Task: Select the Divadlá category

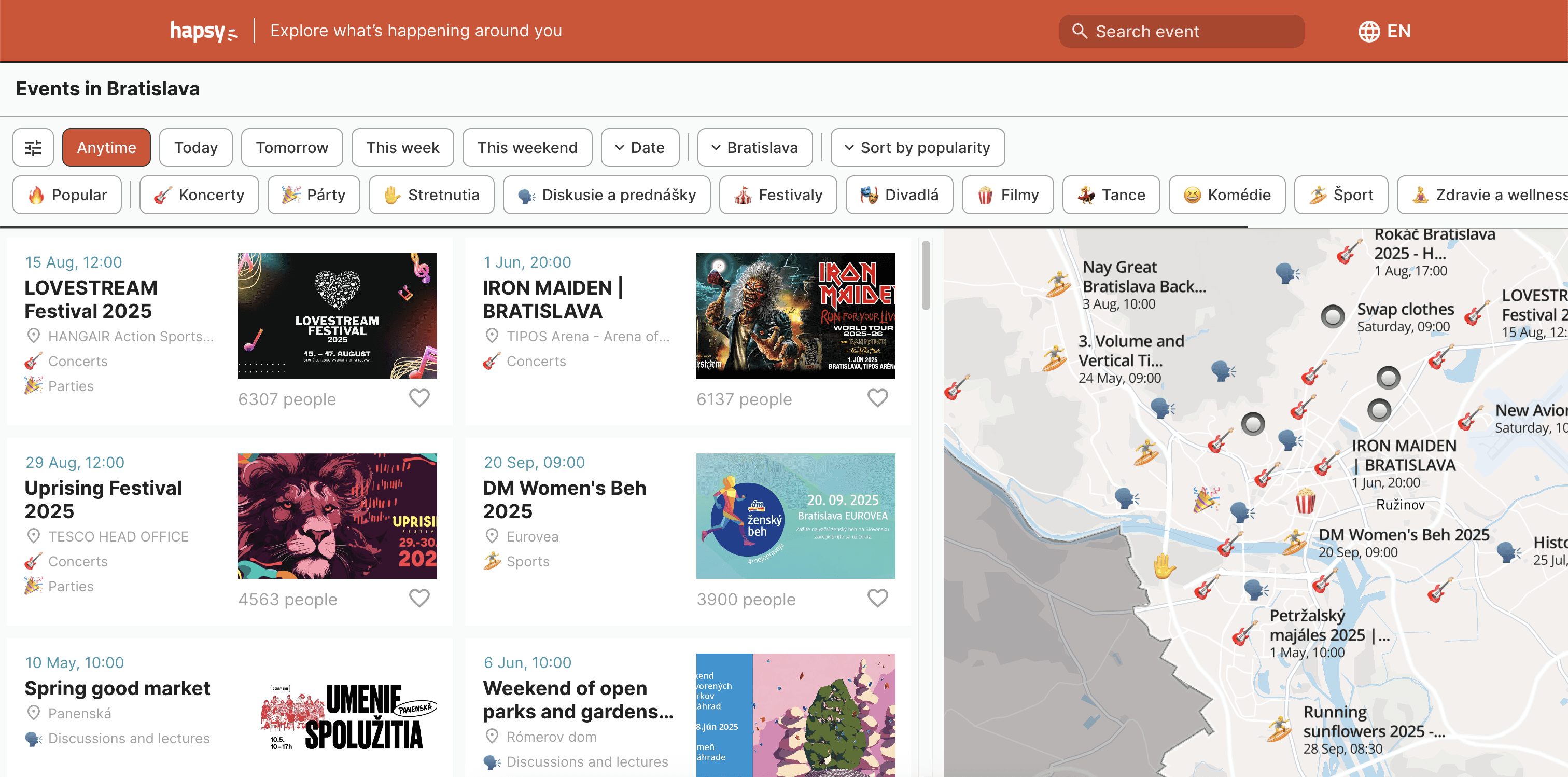Action: pyautogui.click(x=900, y=195)
